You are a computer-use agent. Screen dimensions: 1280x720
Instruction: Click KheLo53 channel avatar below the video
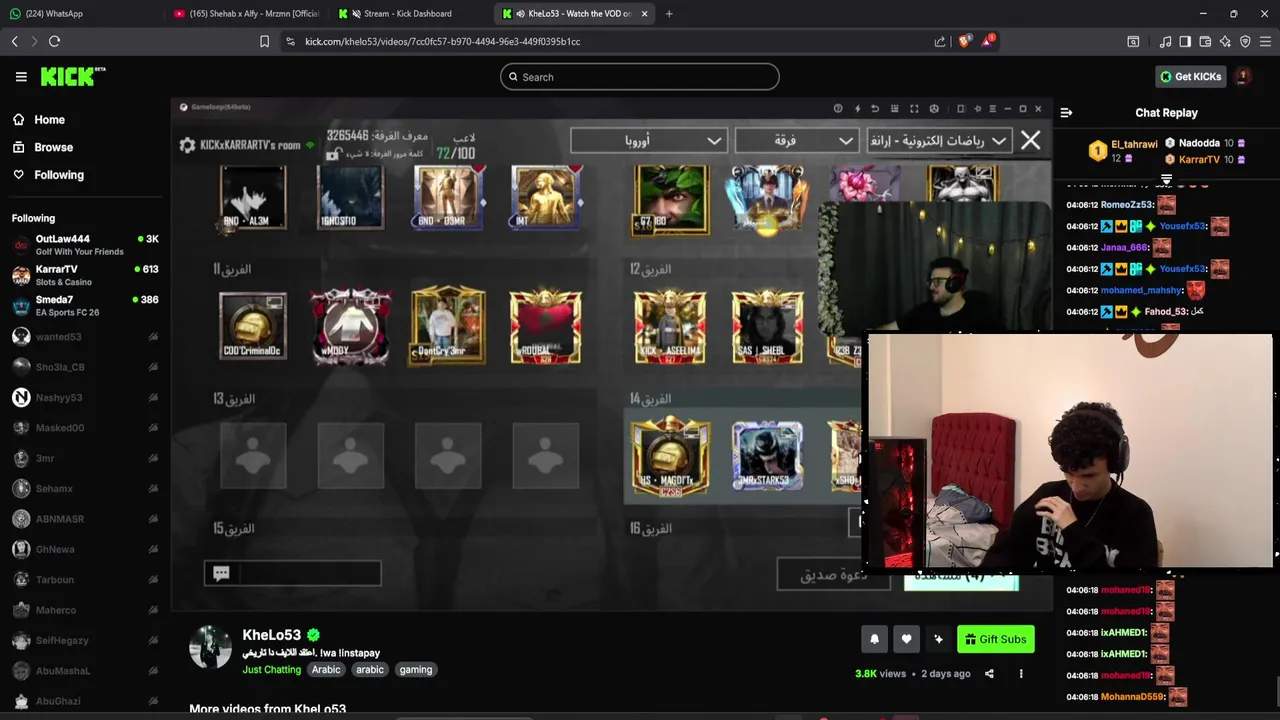(x=210, y=647)
